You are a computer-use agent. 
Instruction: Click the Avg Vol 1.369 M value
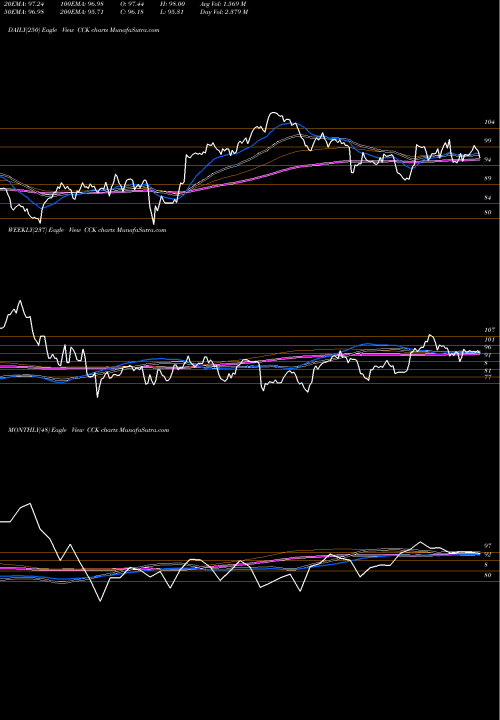(x=223, y=4)
